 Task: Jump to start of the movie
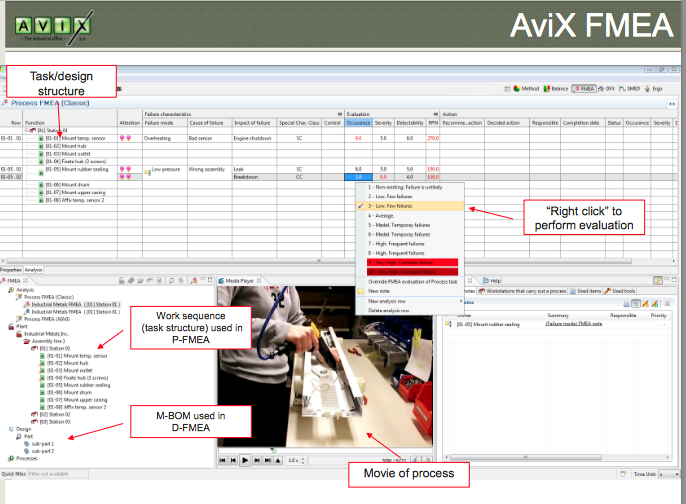(x=223, y=460)
